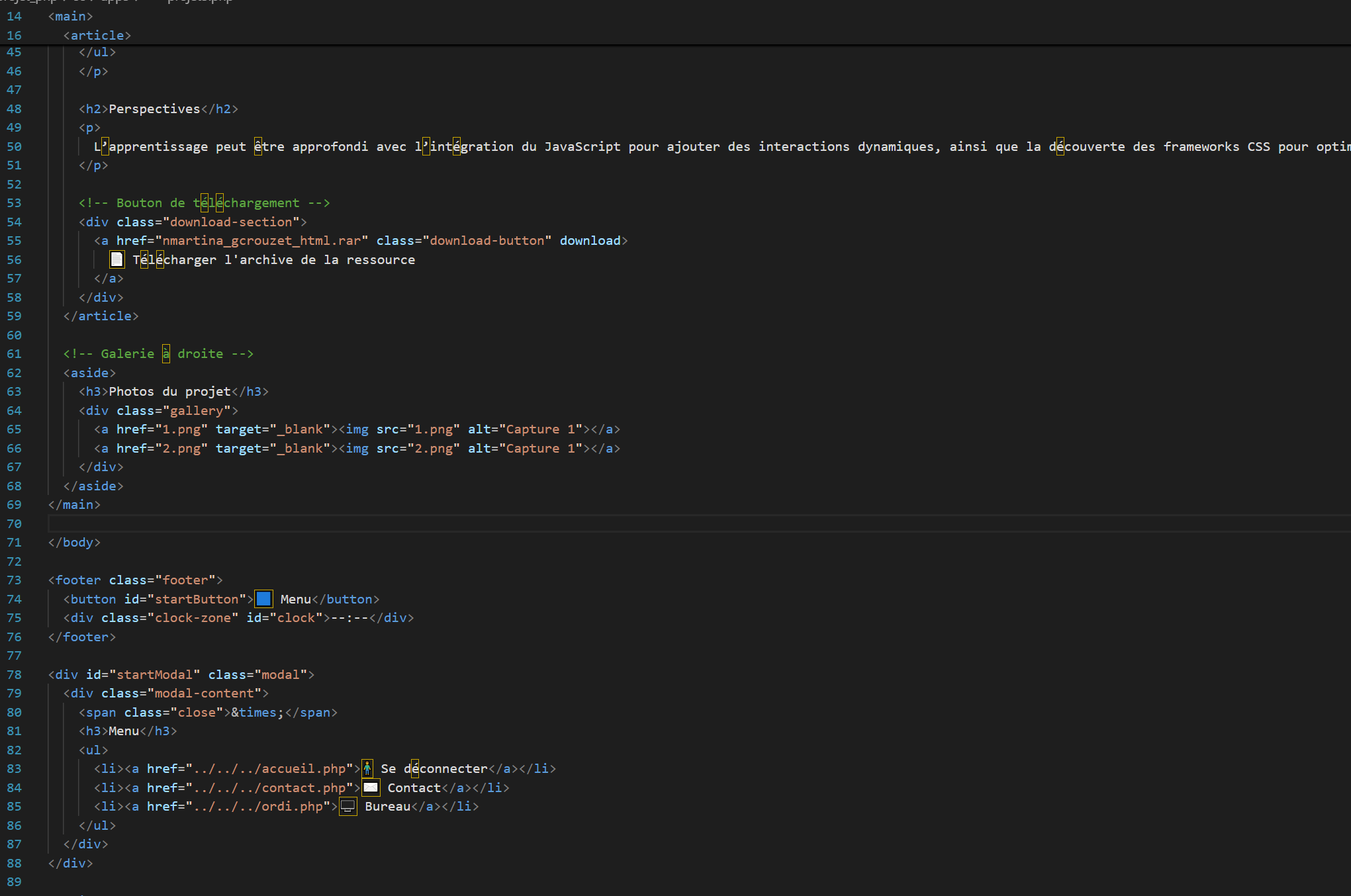This screenshot has width=1351, height=896.
Task: Click line number 70 in the gutter
Action: point(14,523)
